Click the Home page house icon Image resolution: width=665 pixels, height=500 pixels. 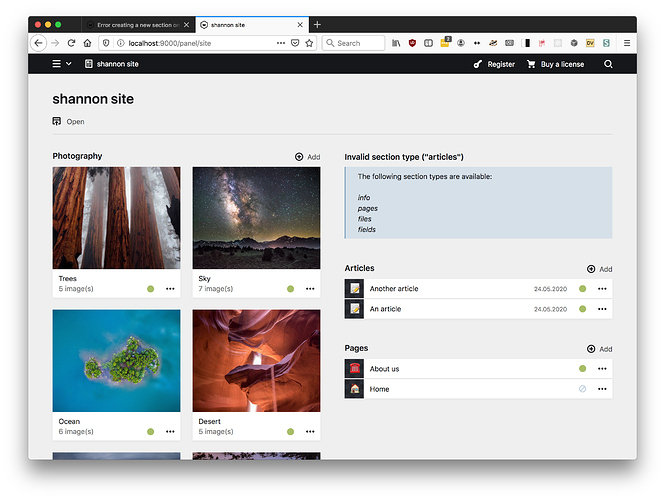[355, 389]
